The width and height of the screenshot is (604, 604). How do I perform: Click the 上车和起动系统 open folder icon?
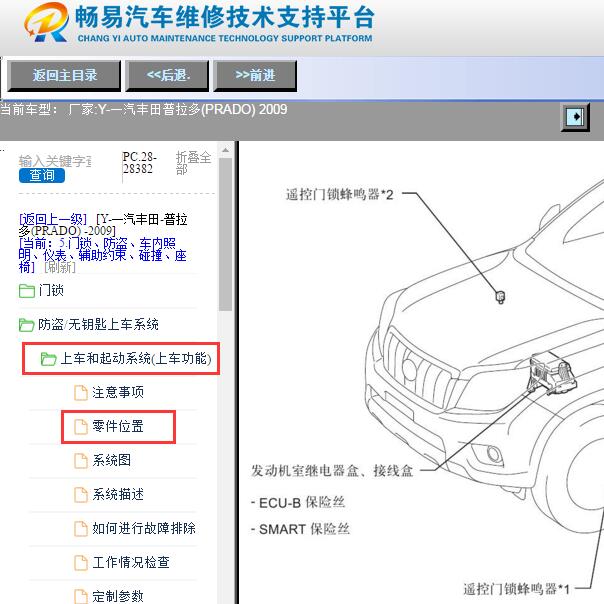coord(49,359)
